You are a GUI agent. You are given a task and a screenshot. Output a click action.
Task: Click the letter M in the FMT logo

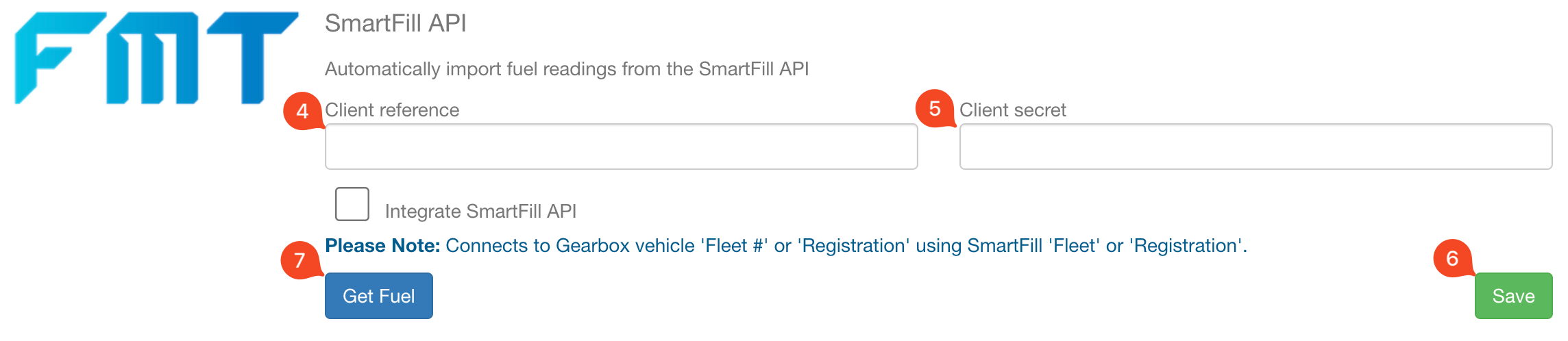(153, 58)
